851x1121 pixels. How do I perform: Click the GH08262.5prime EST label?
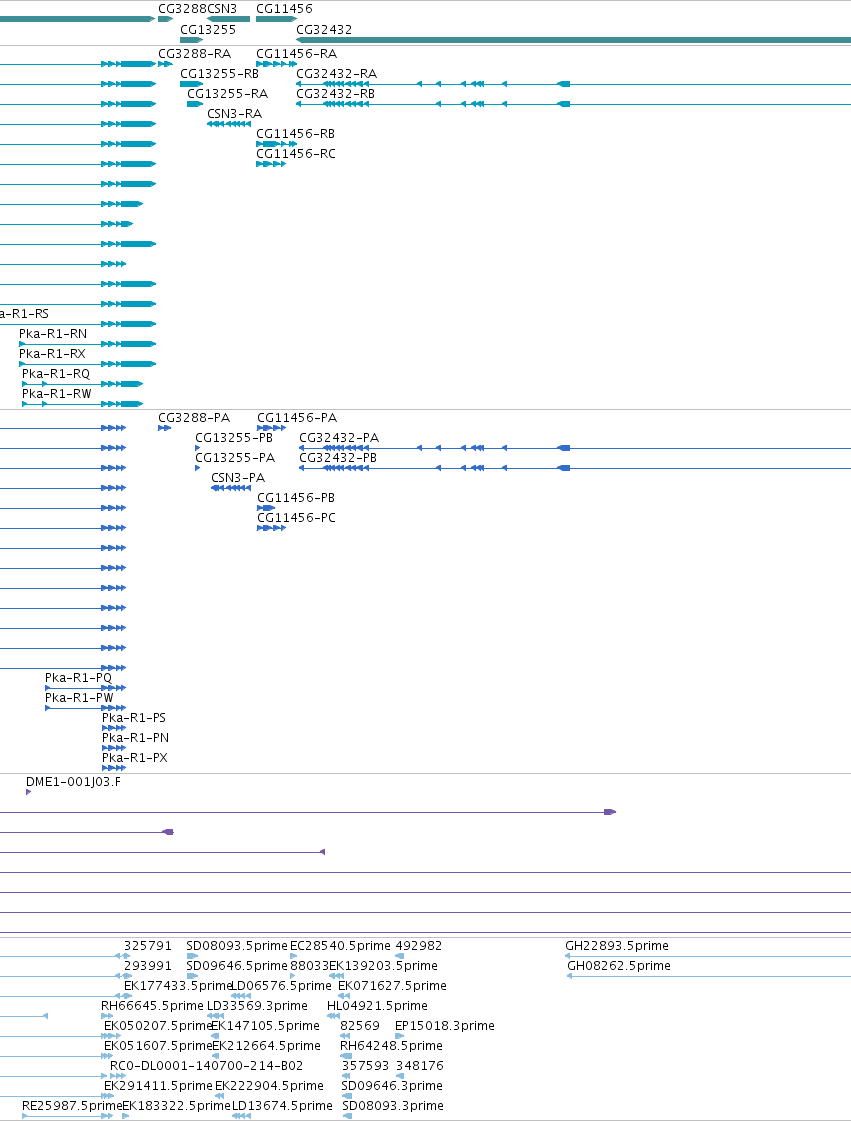click(619, 966)
